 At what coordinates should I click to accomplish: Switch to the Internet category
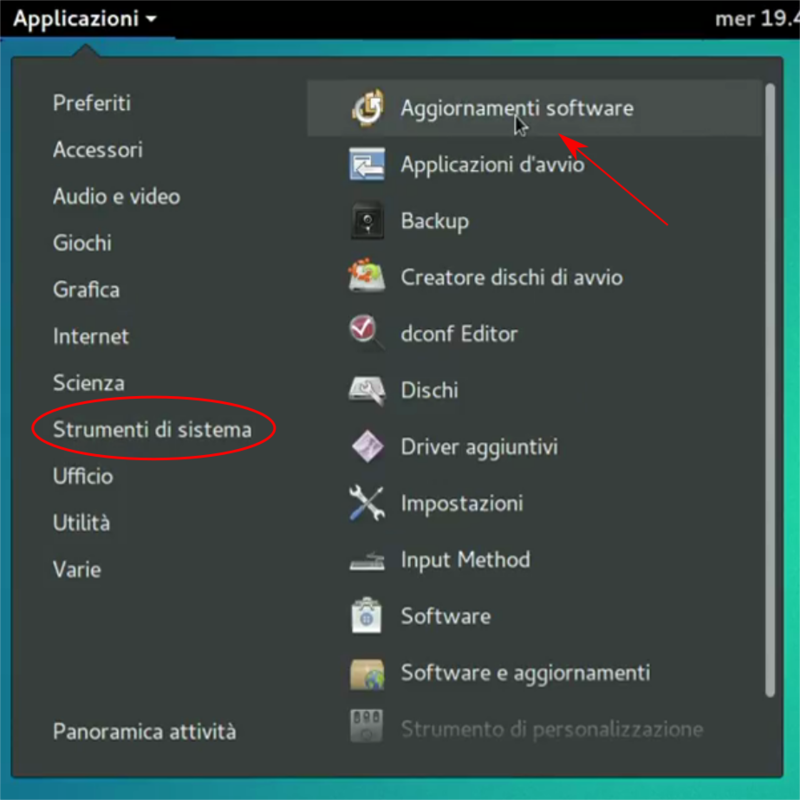(x=91, y=336)
